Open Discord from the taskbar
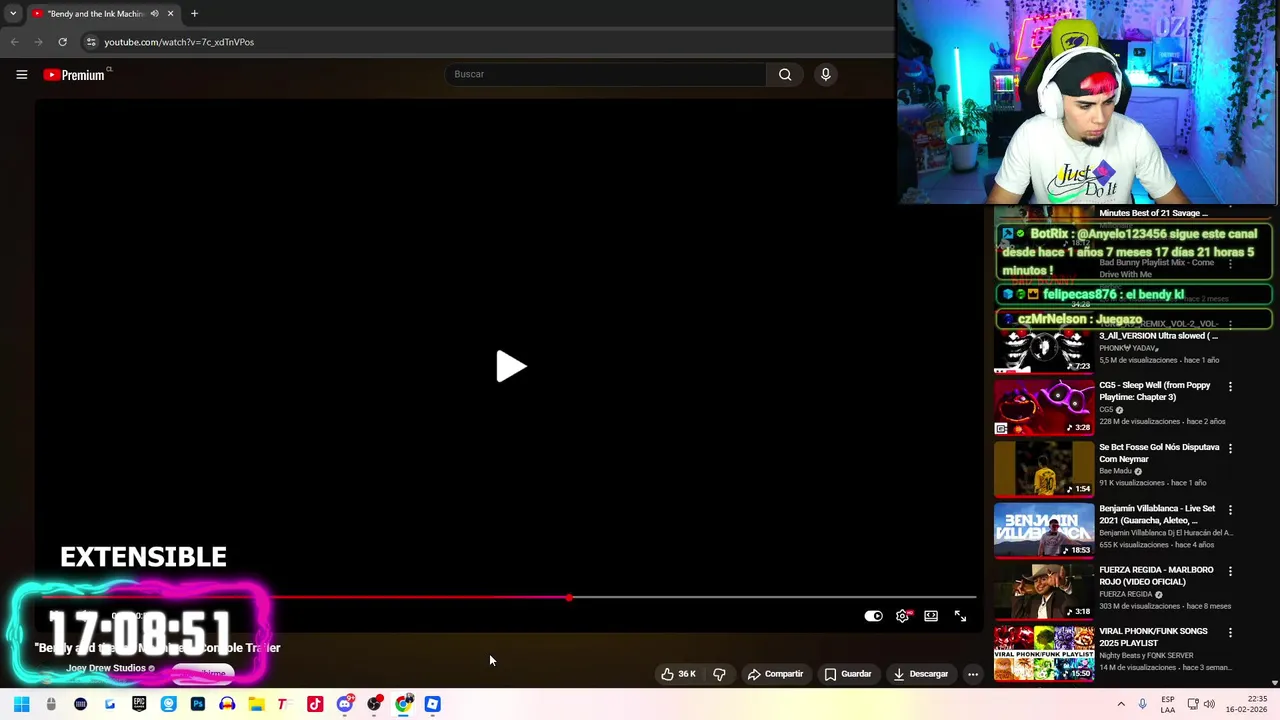The width and height of the screenshot is (1280, 720). coord(345,704)
